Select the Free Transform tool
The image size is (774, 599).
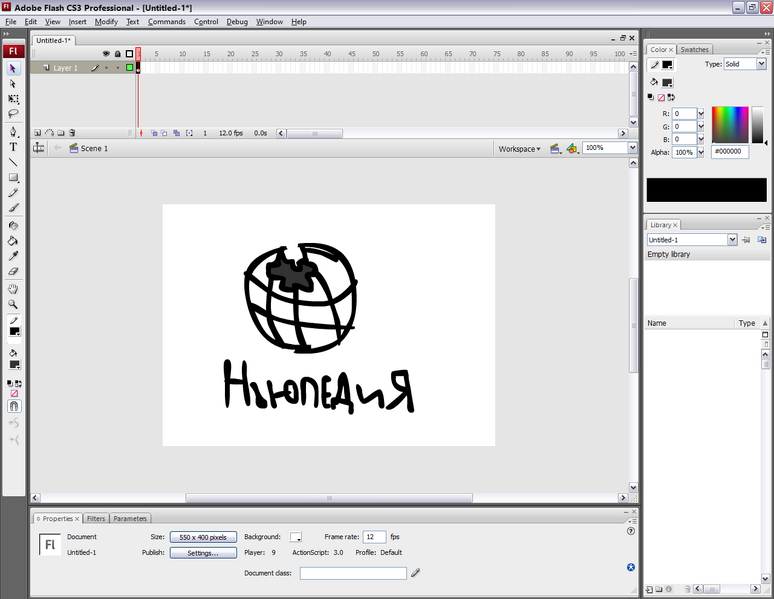13,99
